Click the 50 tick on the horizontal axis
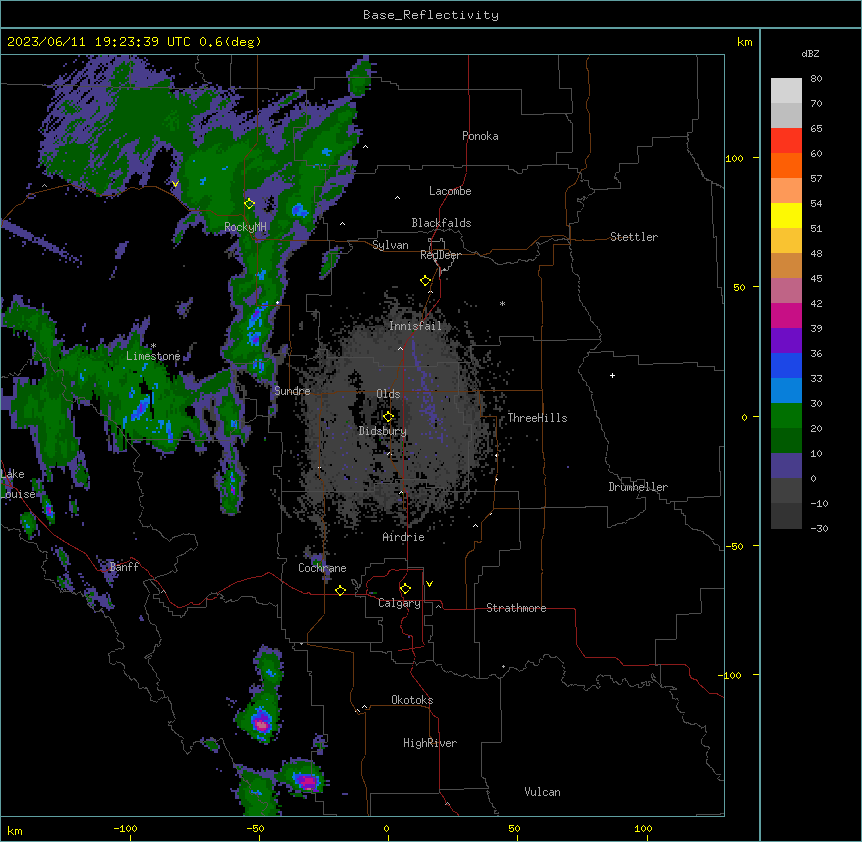 tap(514, 828)
